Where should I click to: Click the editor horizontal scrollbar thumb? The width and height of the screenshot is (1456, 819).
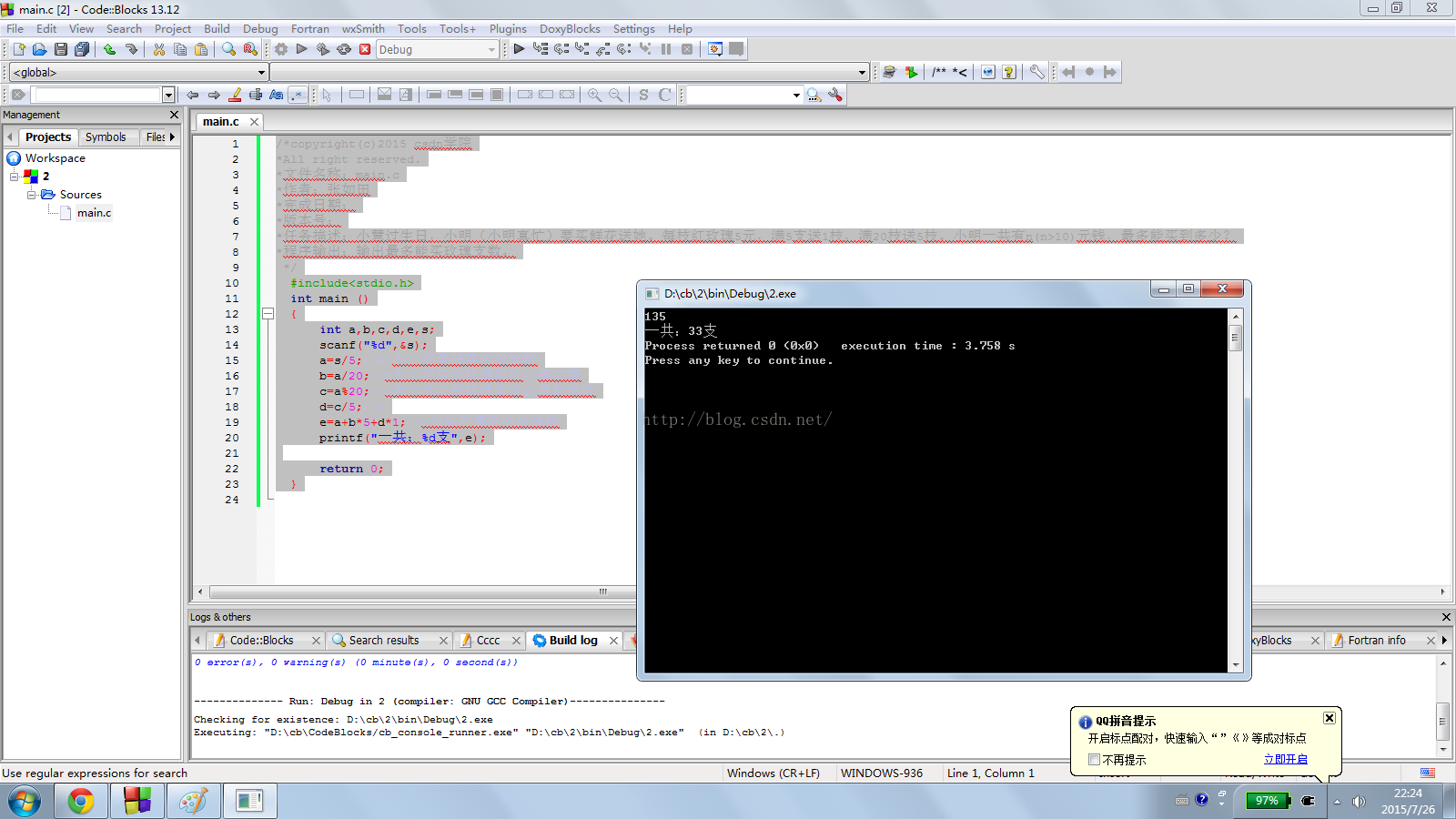602,591
